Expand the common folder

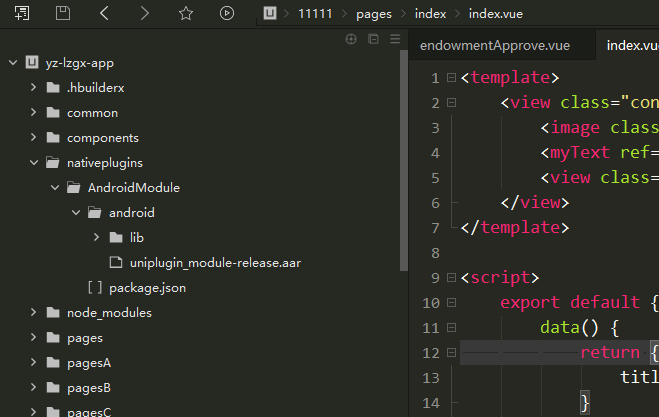34,113
